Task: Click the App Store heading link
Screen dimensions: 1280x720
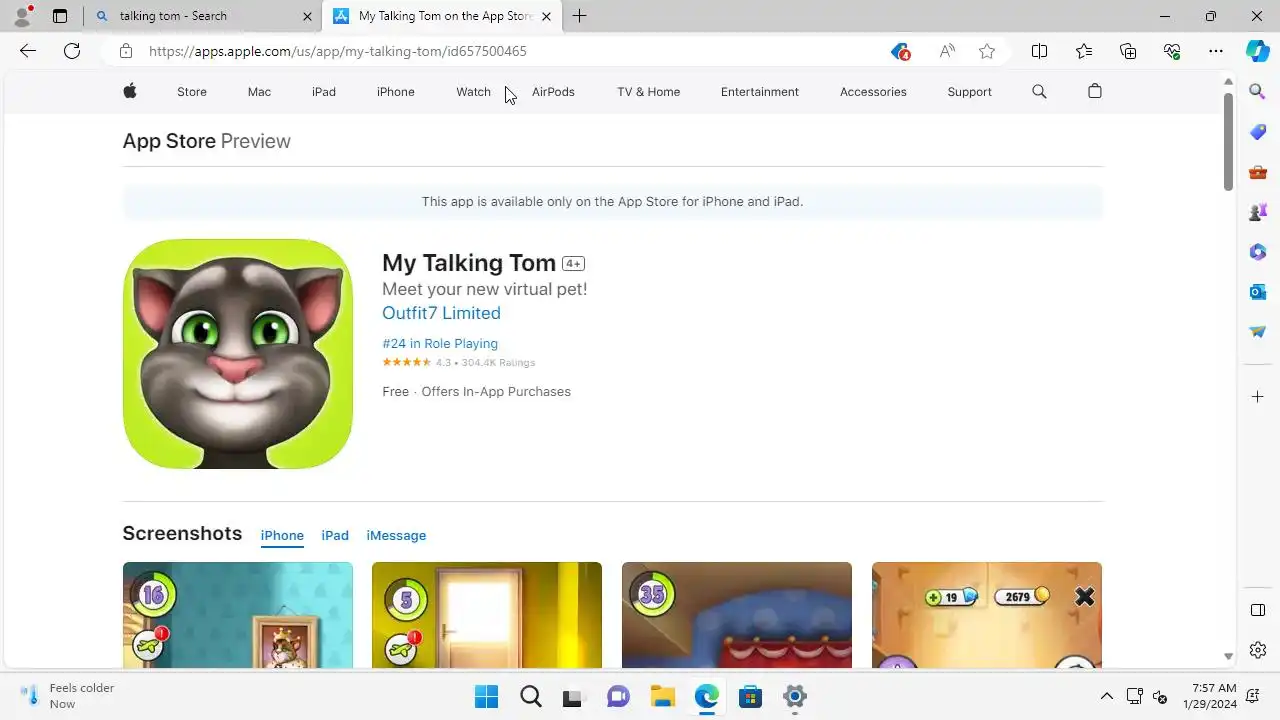Action: (169, 141)
